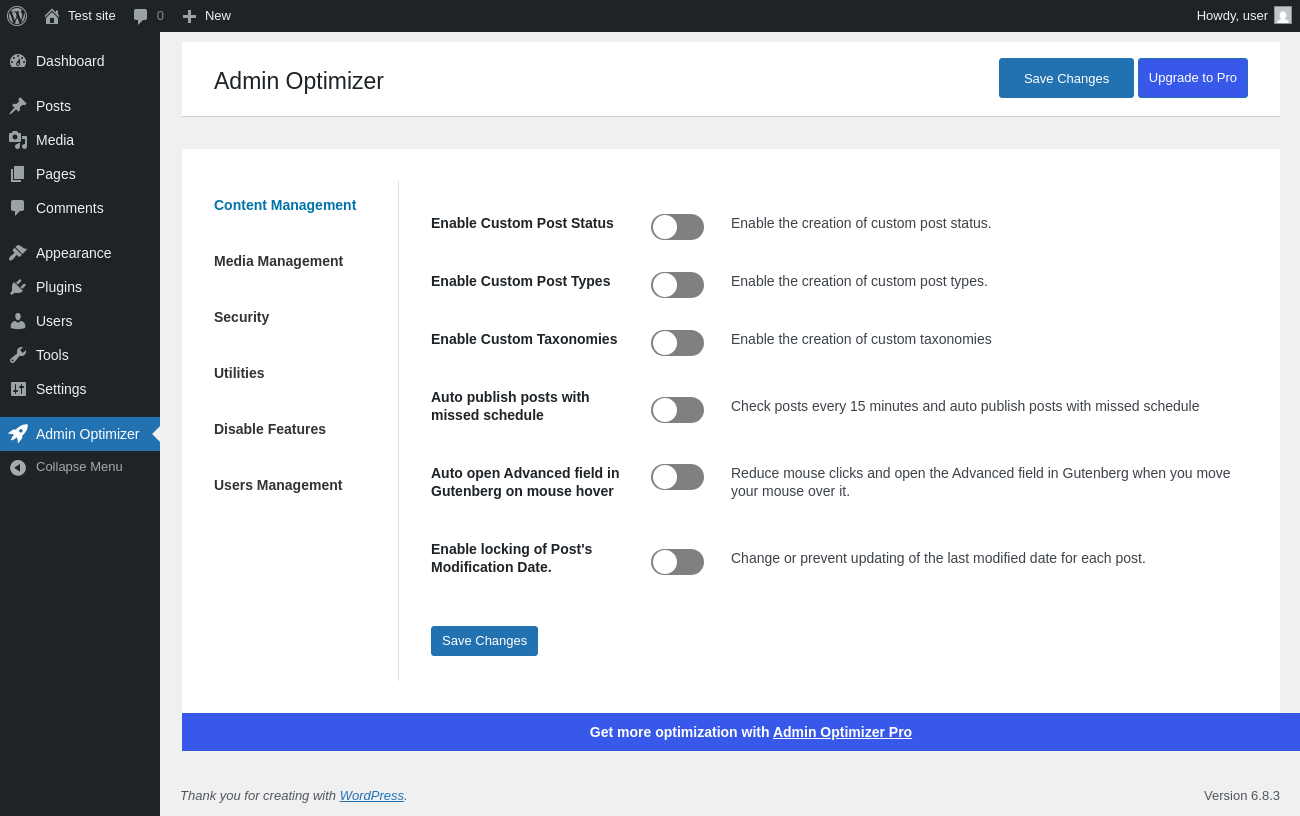Switch to Media Management tab

(278, 261)
